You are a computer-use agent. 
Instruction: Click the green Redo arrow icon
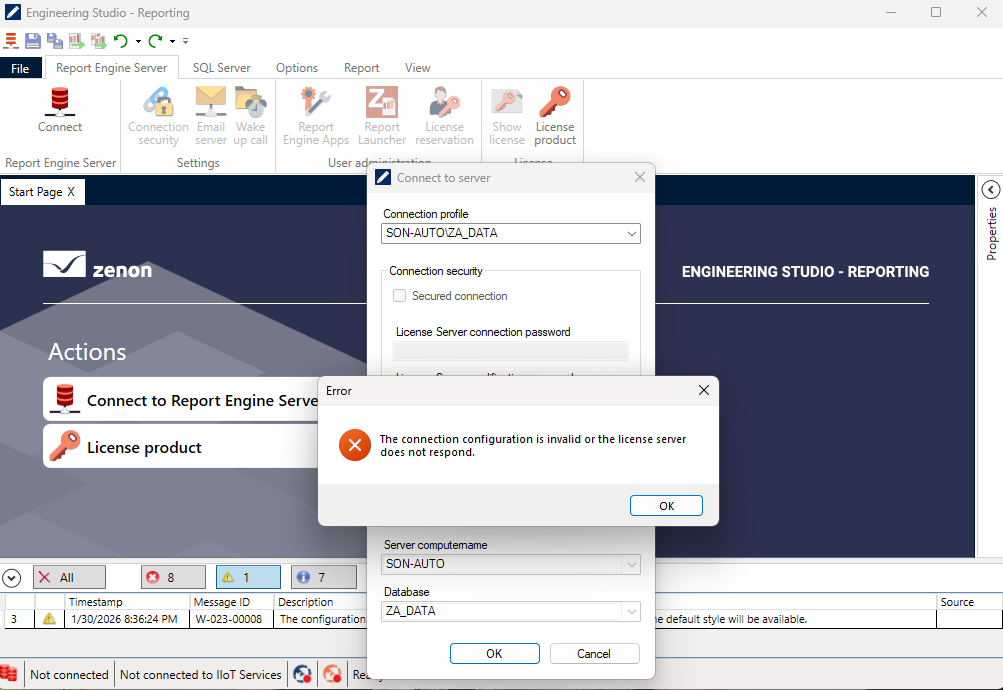coord(155,41)
